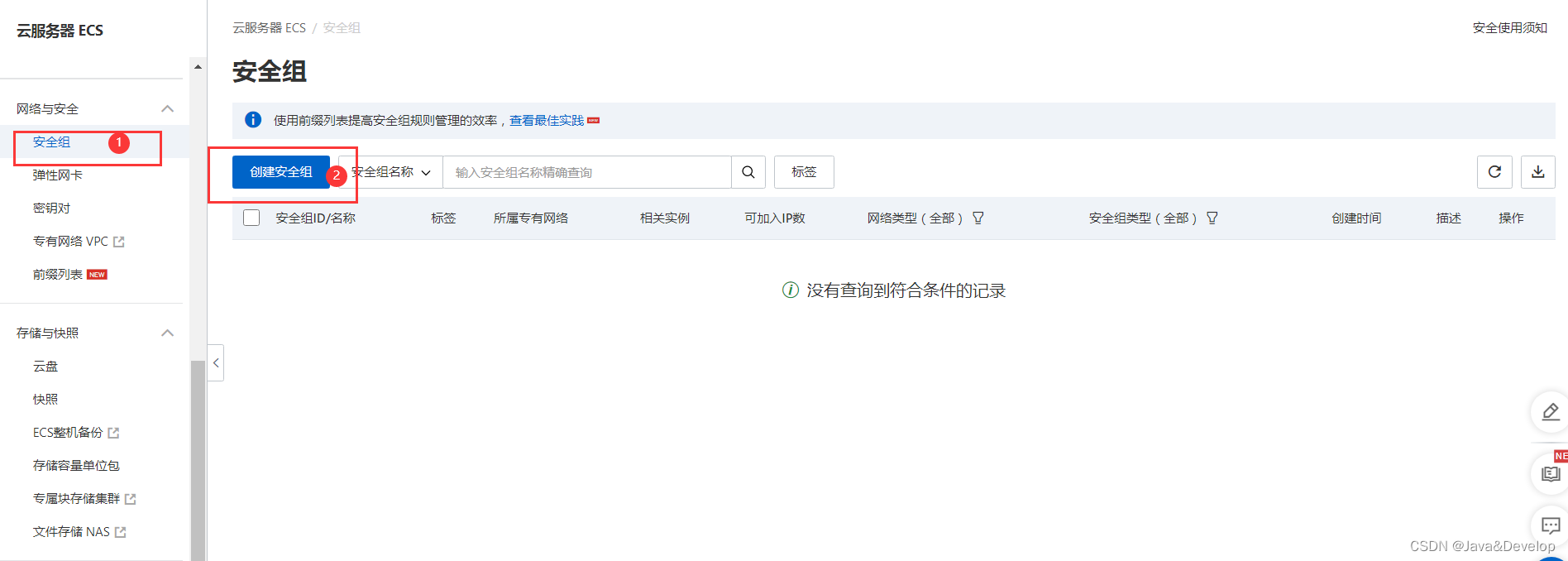
Task: Click the 创建安全组 button
Action: coord(281,172)
